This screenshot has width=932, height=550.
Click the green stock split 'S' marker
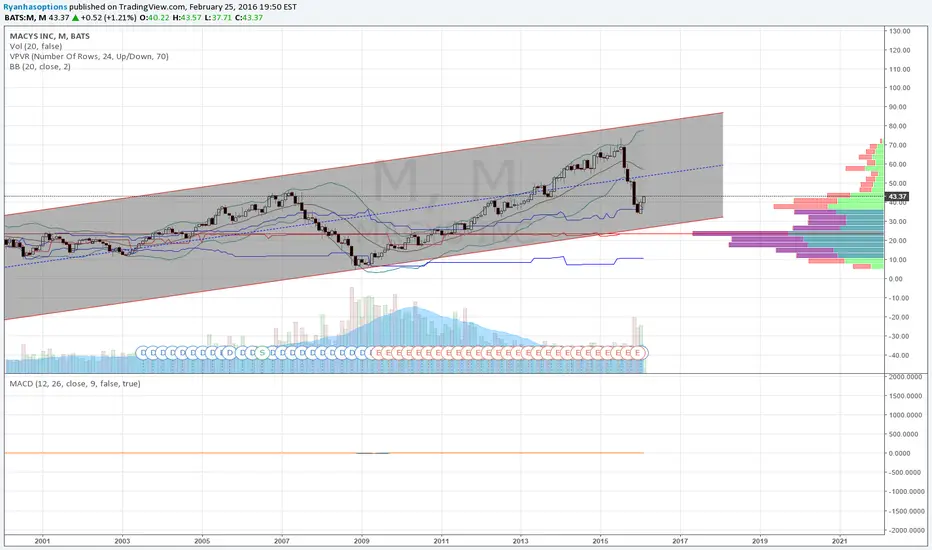pyautogui.click(x=262, y=353)
